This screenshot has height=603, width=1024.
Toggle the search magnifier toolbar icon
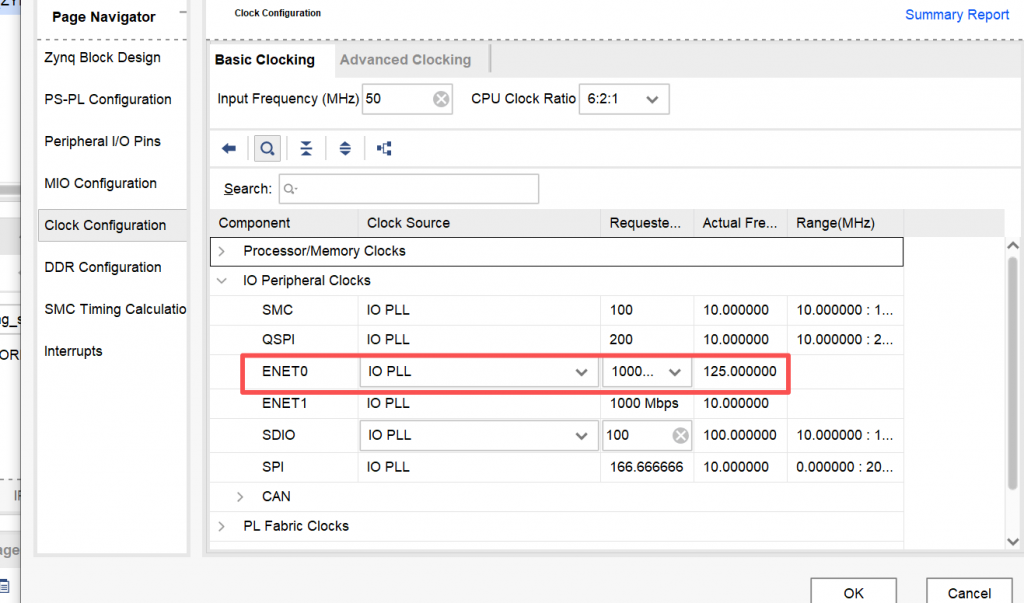click(x=267, y=149)
